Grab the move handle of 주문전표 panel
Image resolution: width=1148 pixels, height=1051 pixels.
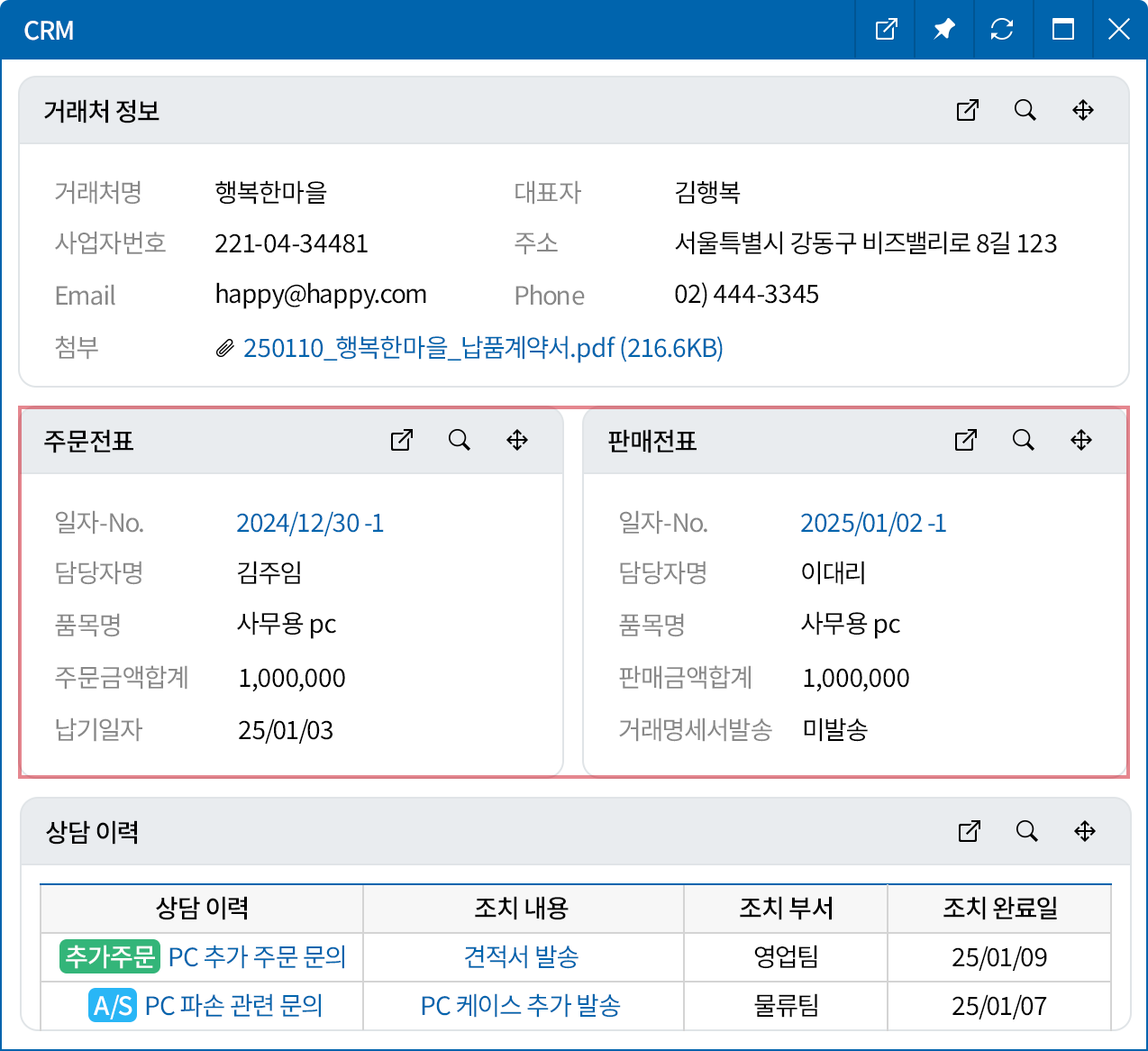point(517,441)
